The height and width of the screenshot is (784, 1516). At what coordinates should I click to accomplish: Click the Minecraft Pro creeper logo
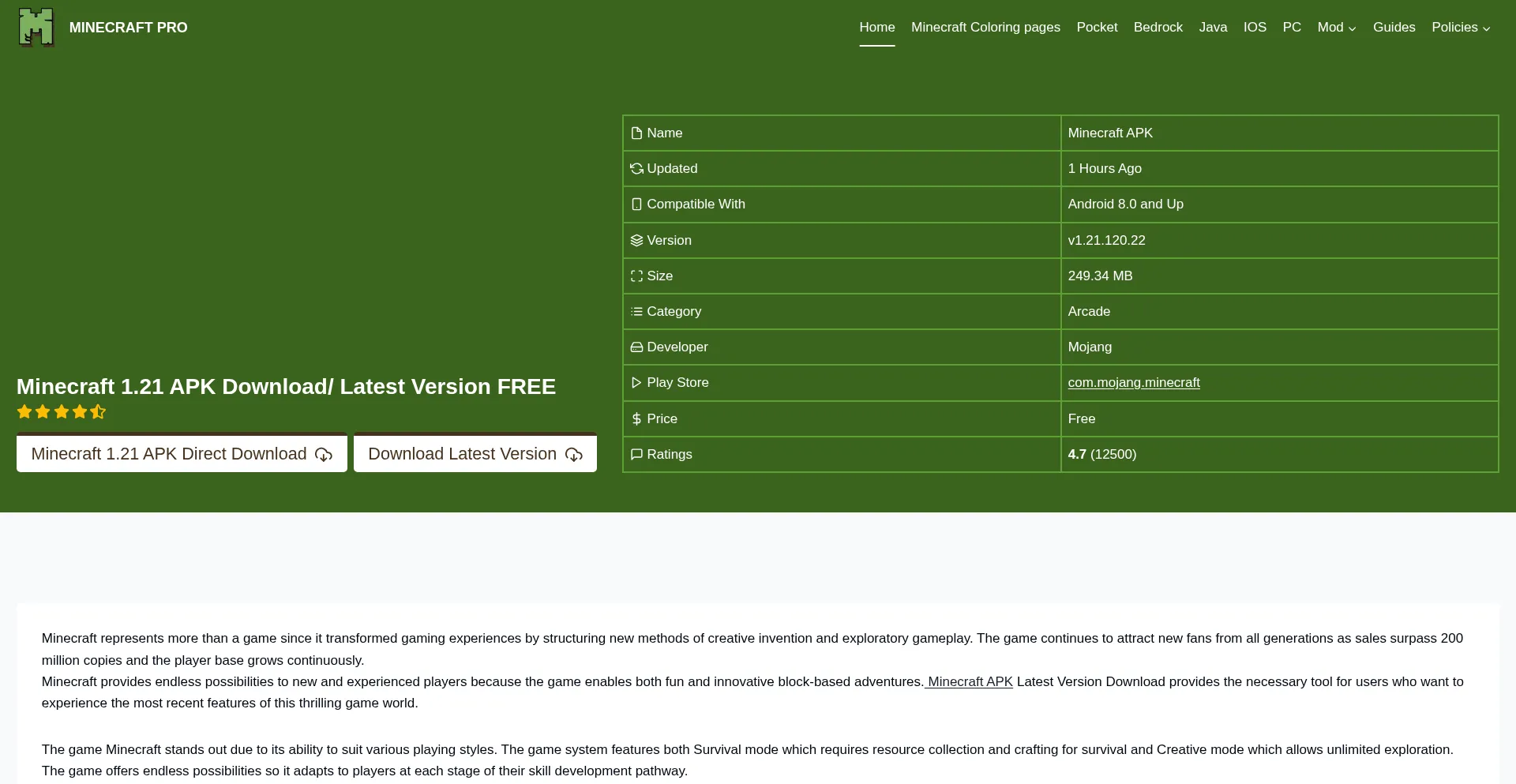click(36, 28)
